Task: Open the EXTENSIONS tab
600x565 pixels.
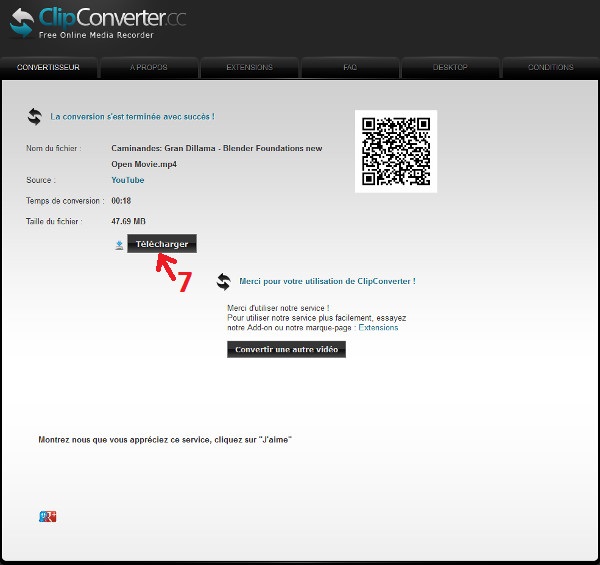Action: 249,68
